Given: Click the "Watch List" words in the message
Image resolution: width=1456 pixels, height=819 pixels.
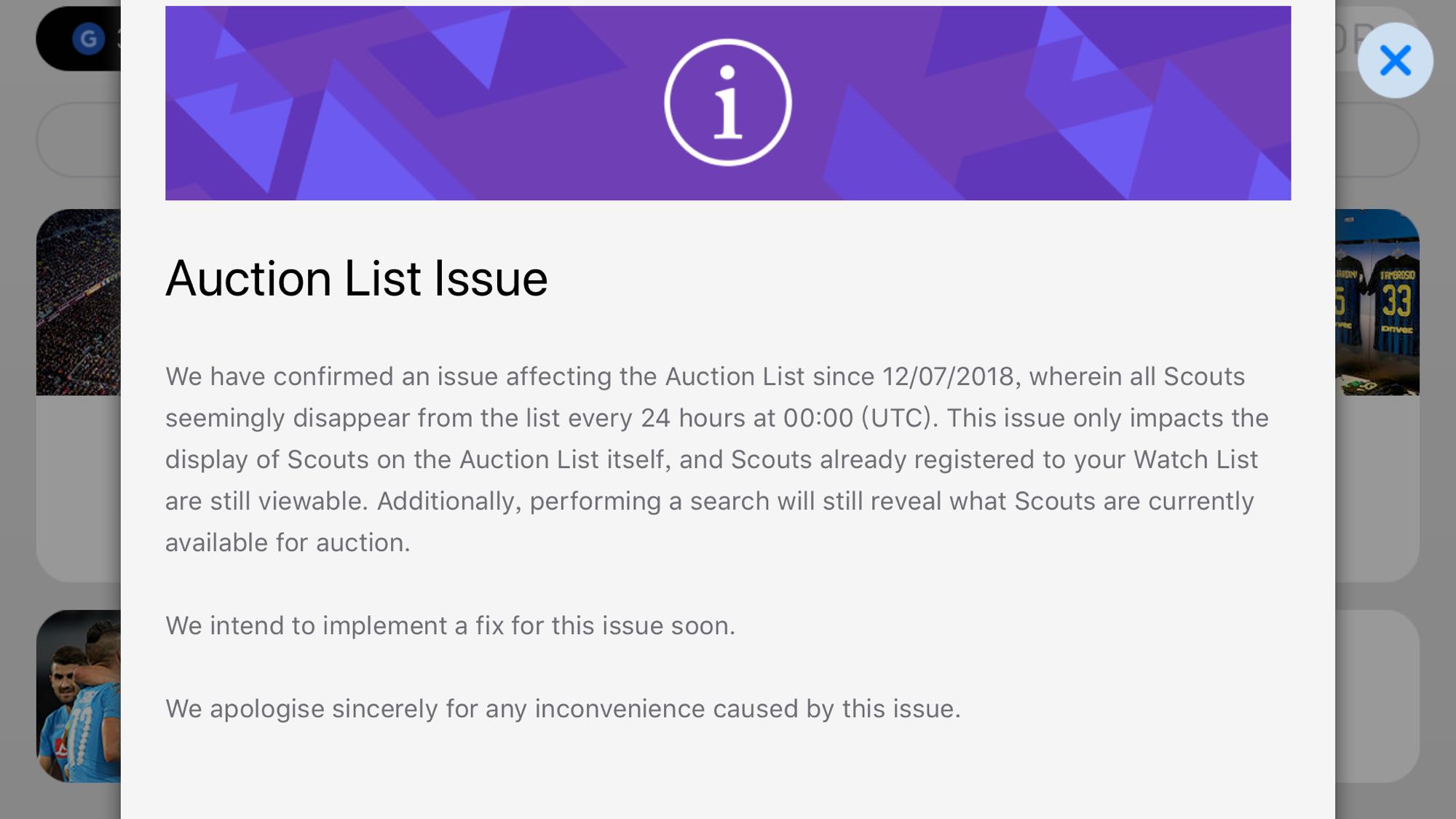Looking at the screenshot, I should 1195,460.
